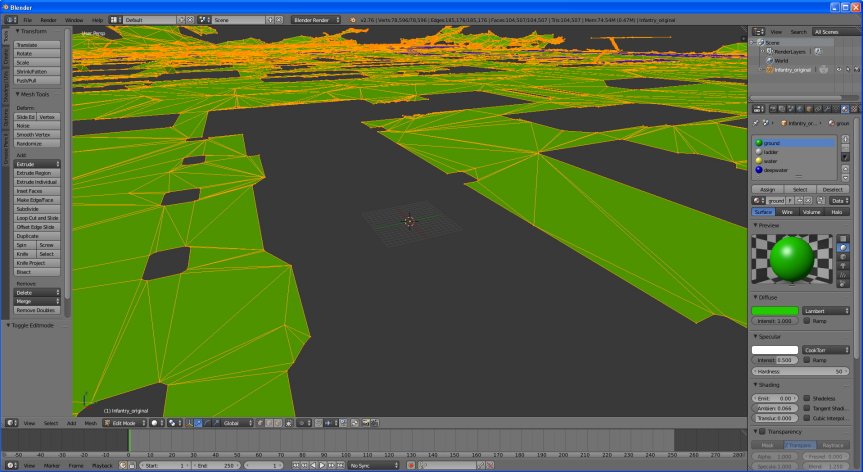Image resolution: width=863 pixels, height=472 pixels.
Task: Click the Assign button
Action: 768,189
